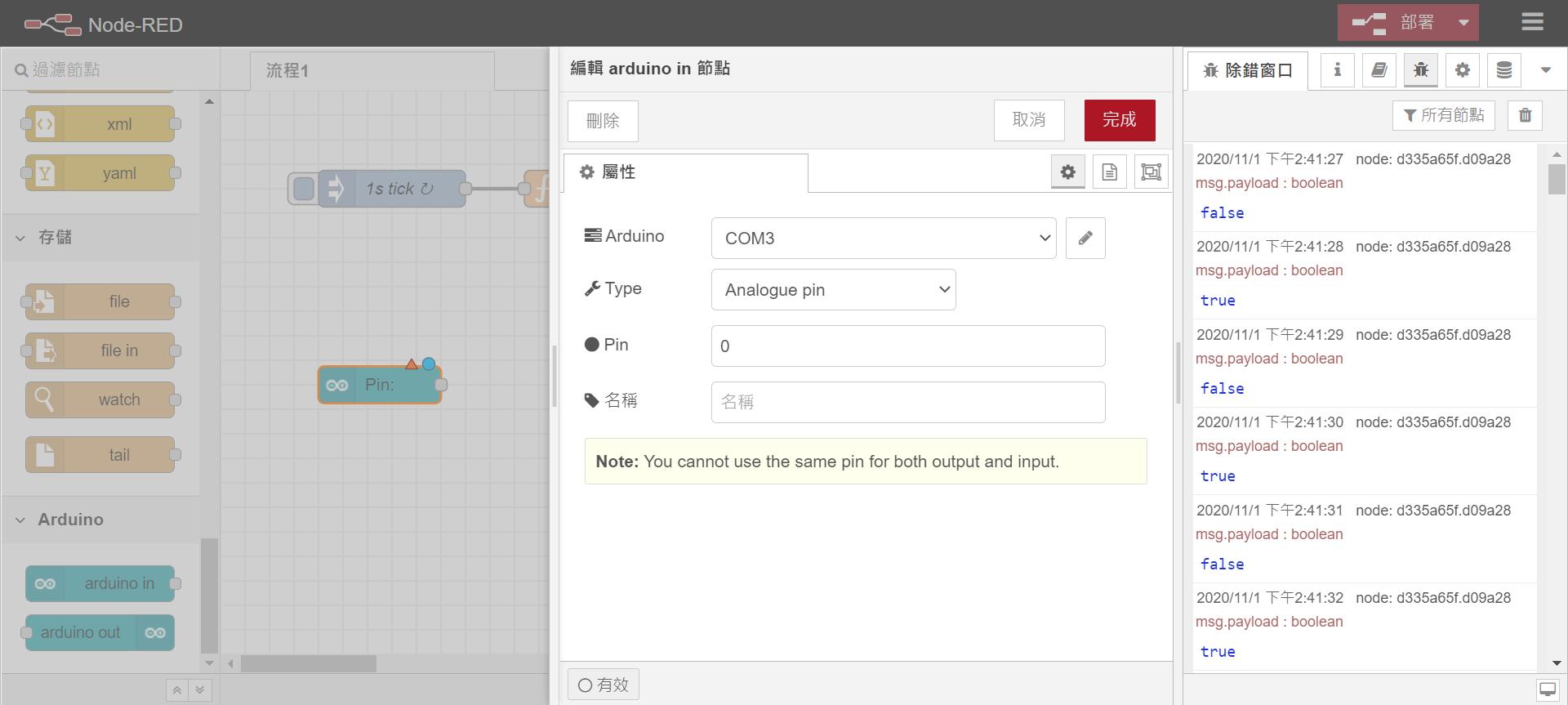1568x705 pixels.
Task: Collapse the 存儲 palette category
Action: (100, 238)
